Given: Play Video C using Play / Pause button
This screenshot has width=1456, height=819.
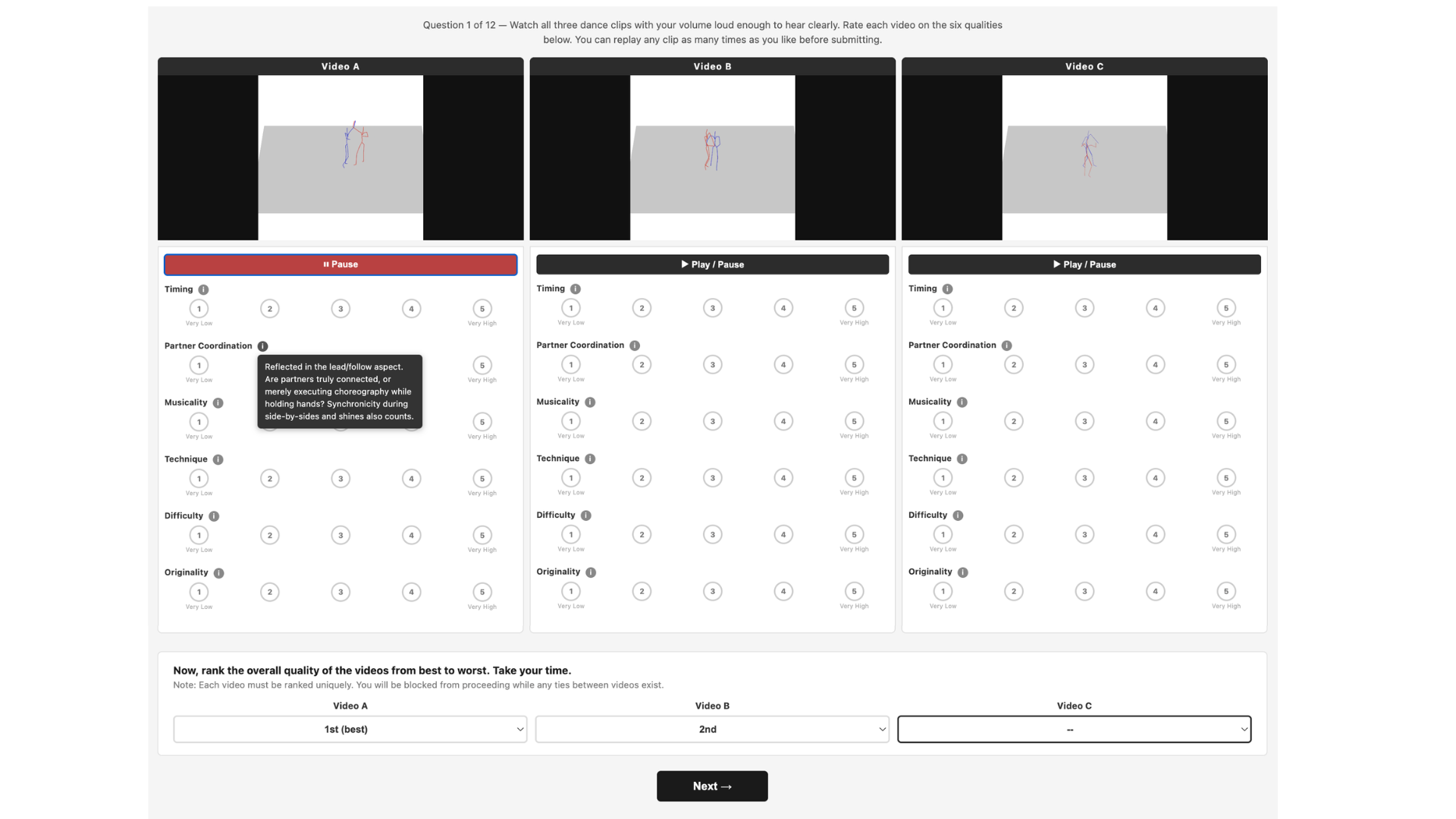Looking at the screenshot, I should coord(1084,265).
